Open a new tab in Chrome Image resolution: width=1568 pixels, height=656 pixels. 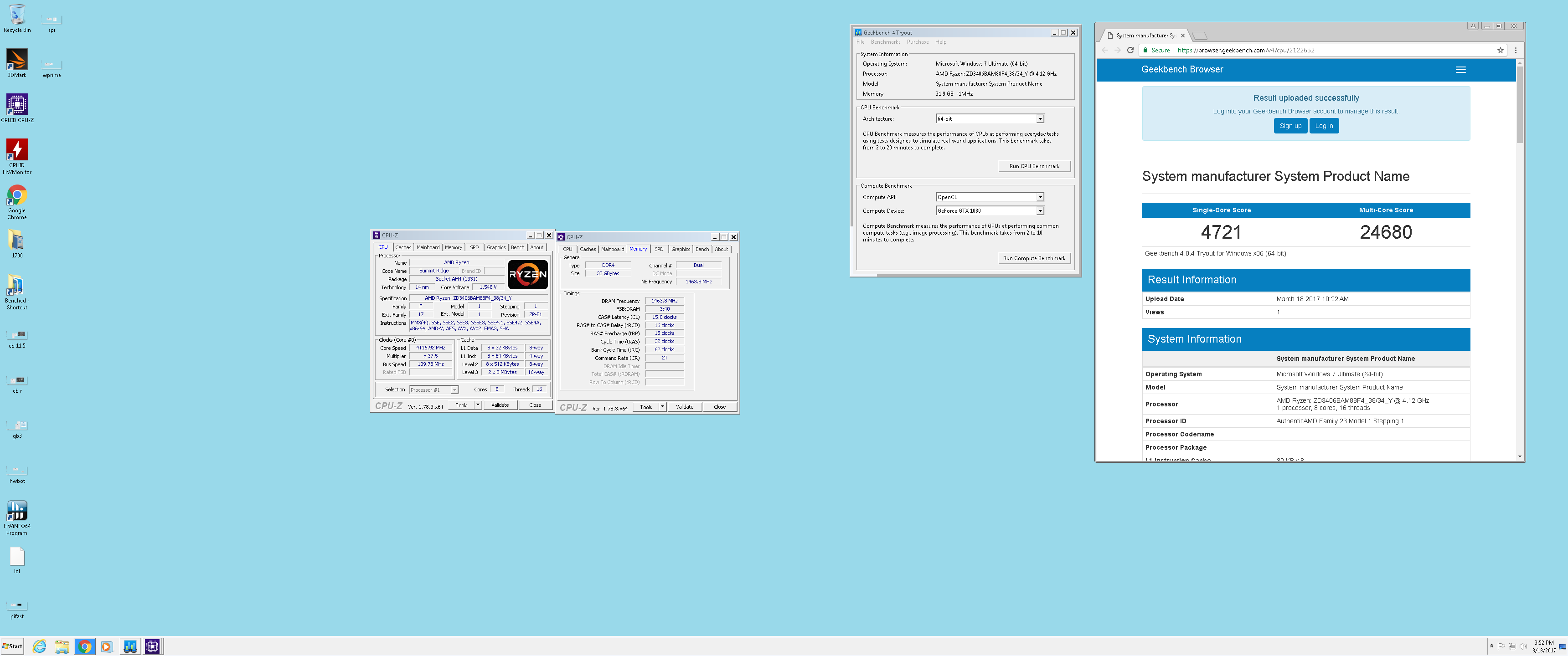tap(1199, 35)
